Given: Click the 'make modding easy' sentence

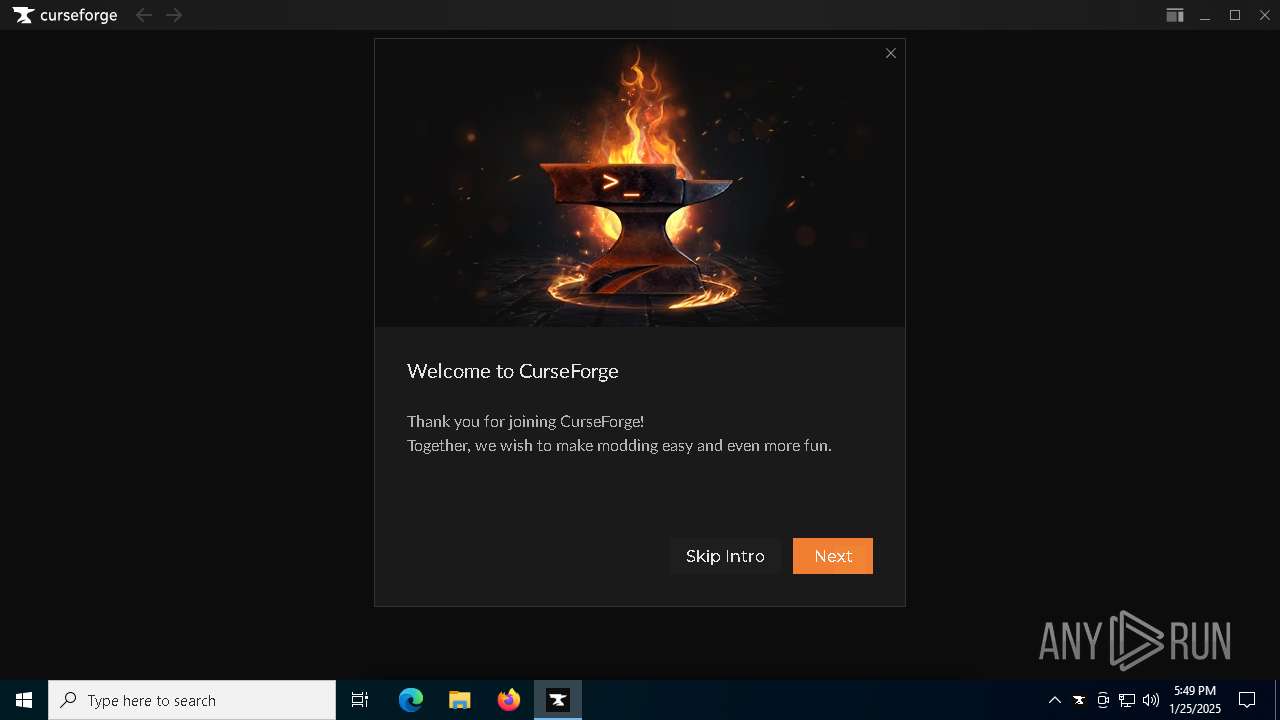Looking at the screenshot, I should coord(619,445).
